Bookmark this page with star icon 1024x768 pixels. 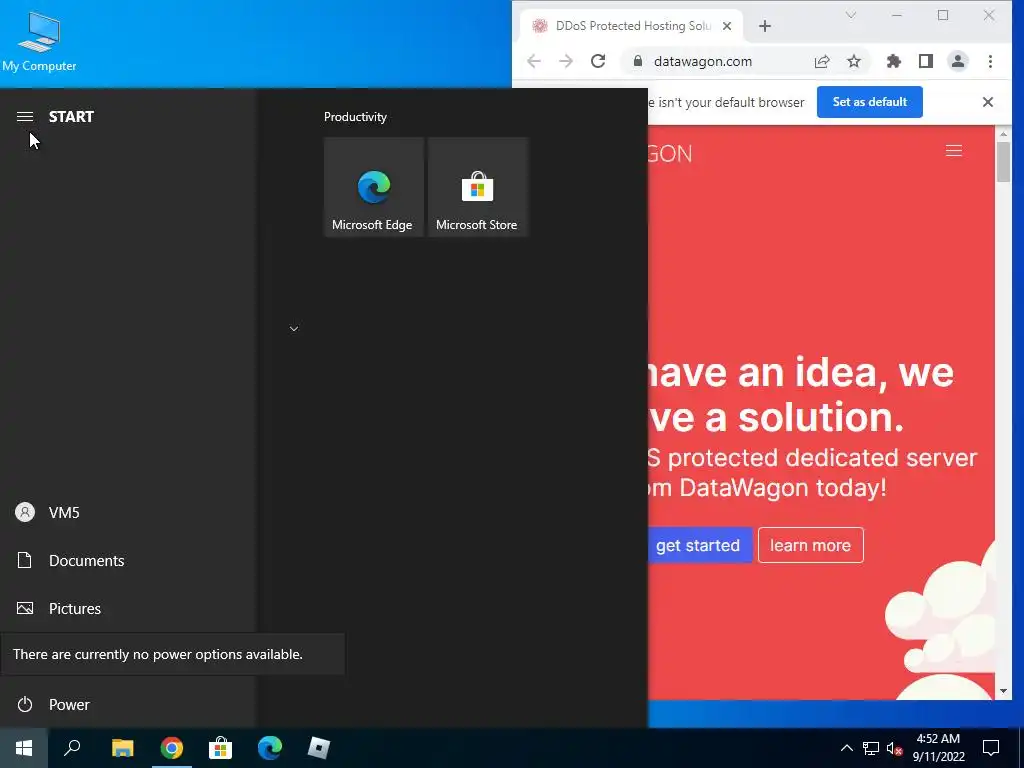[x=854, y=61]
